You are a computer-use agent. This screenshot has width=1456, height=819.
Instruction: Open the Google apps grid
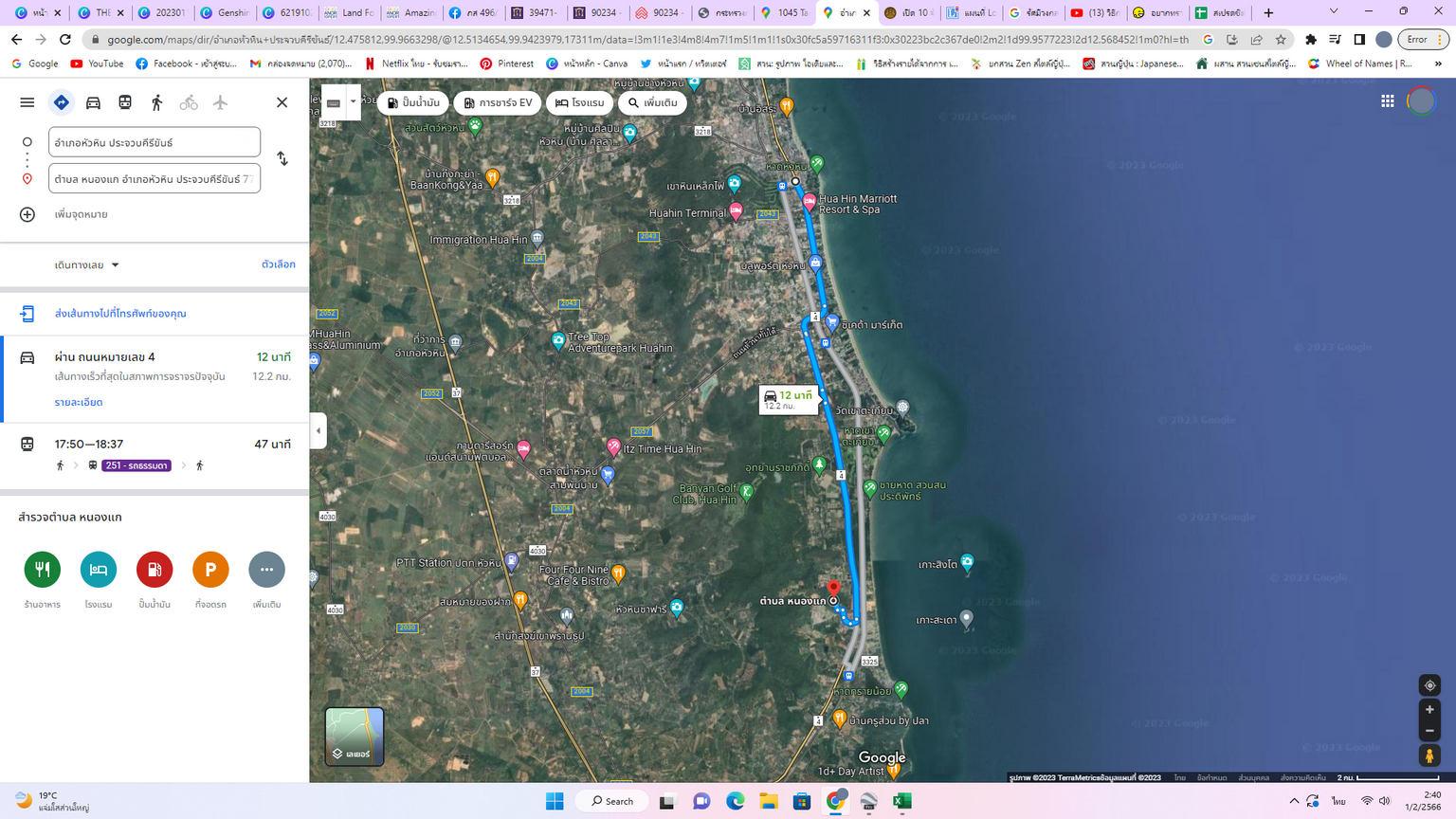[x=1388, y=101]
